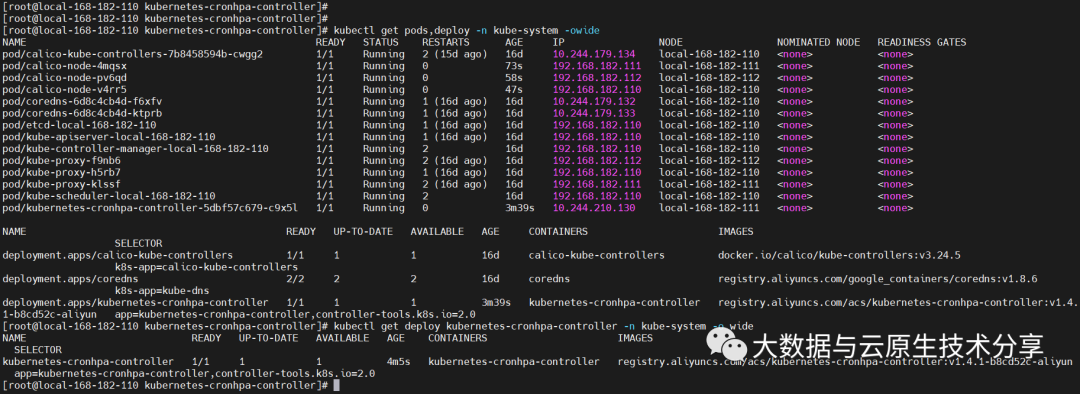Viewport: 1080px width, 394px height.
Task: Click the selector k8s-app=calico-kube-controllers
Action: click(x=206, y=267)
